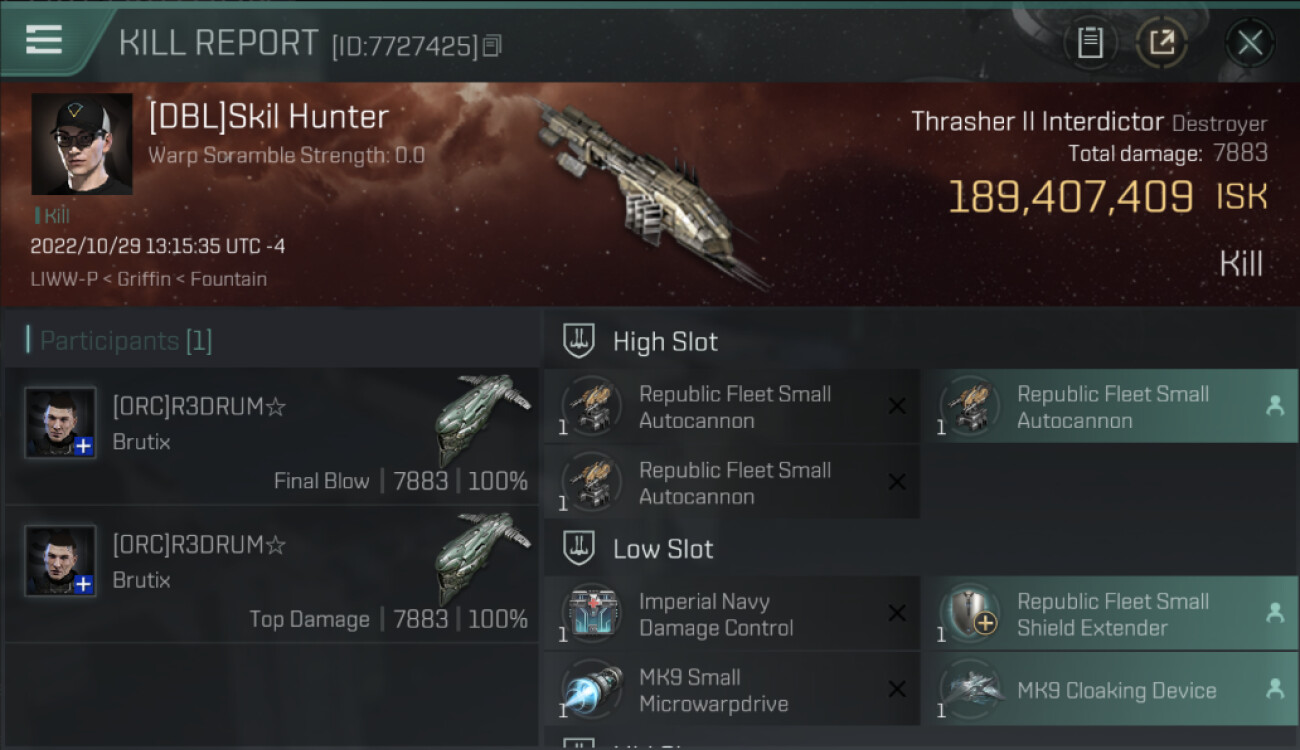1300x750 pixels.
Task: Click the share export icon
Action: (x=1161, y=43)
